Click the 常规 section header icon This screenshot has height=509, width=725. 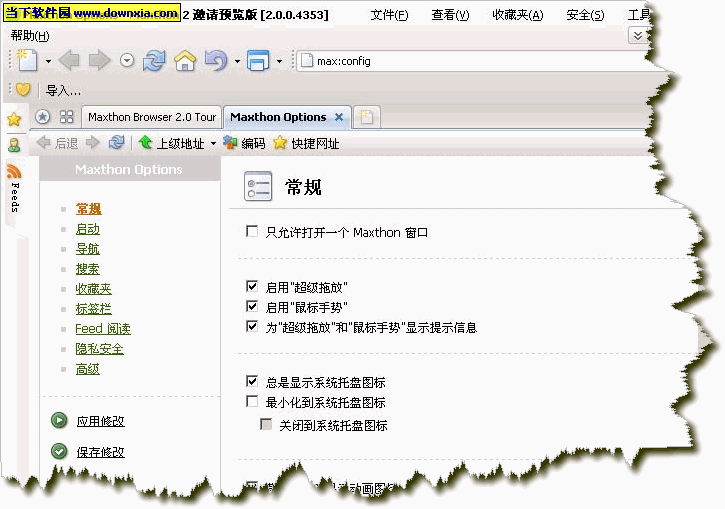click(258, 186)
